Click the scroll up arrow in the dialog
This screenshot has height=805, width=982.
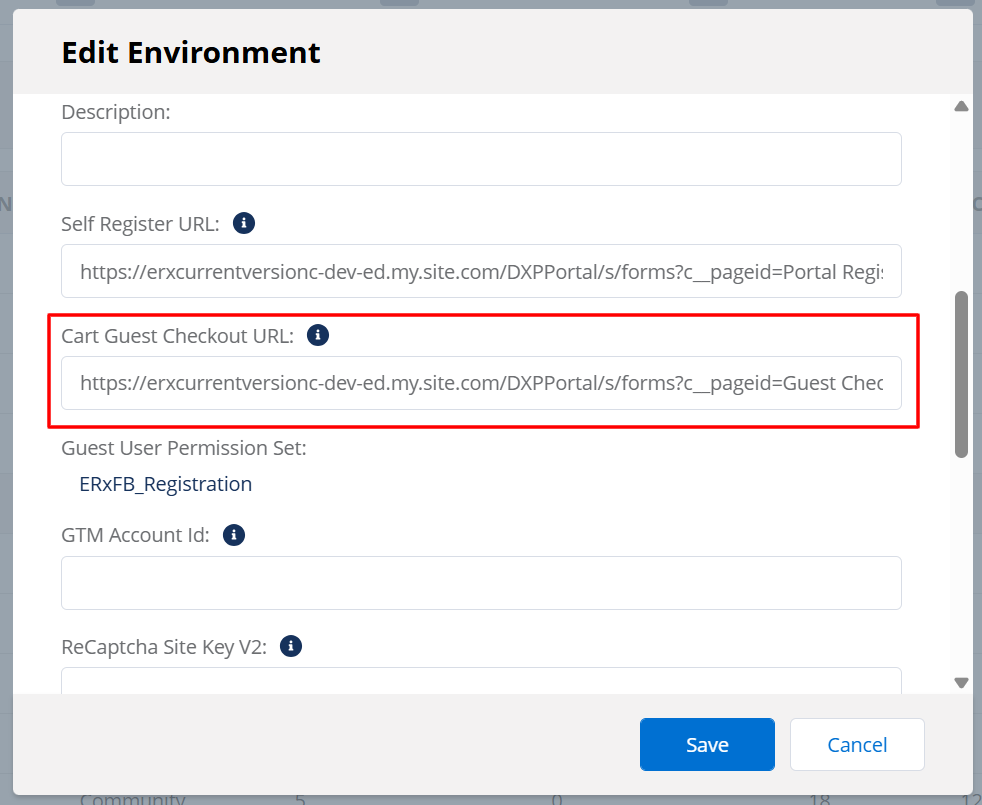pyautogui.click(x=961, y=106)
